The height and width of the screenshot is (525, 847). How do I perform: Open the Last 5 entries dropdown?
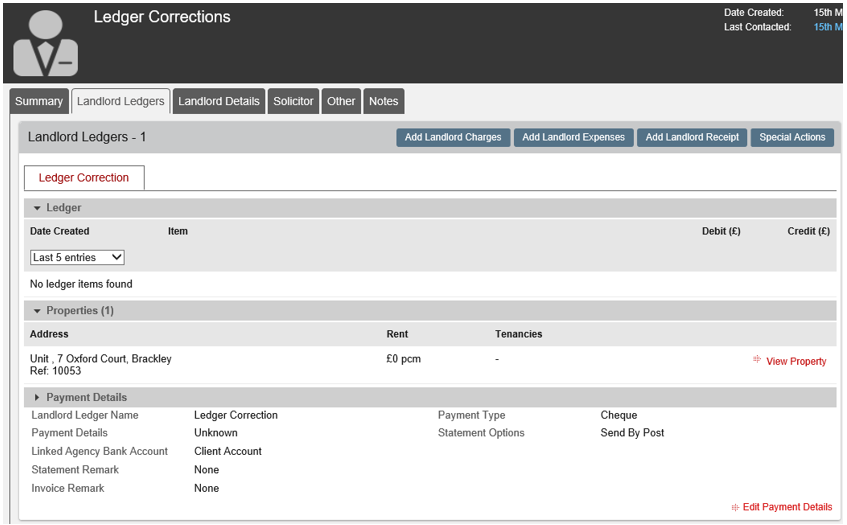click(77, 258)
